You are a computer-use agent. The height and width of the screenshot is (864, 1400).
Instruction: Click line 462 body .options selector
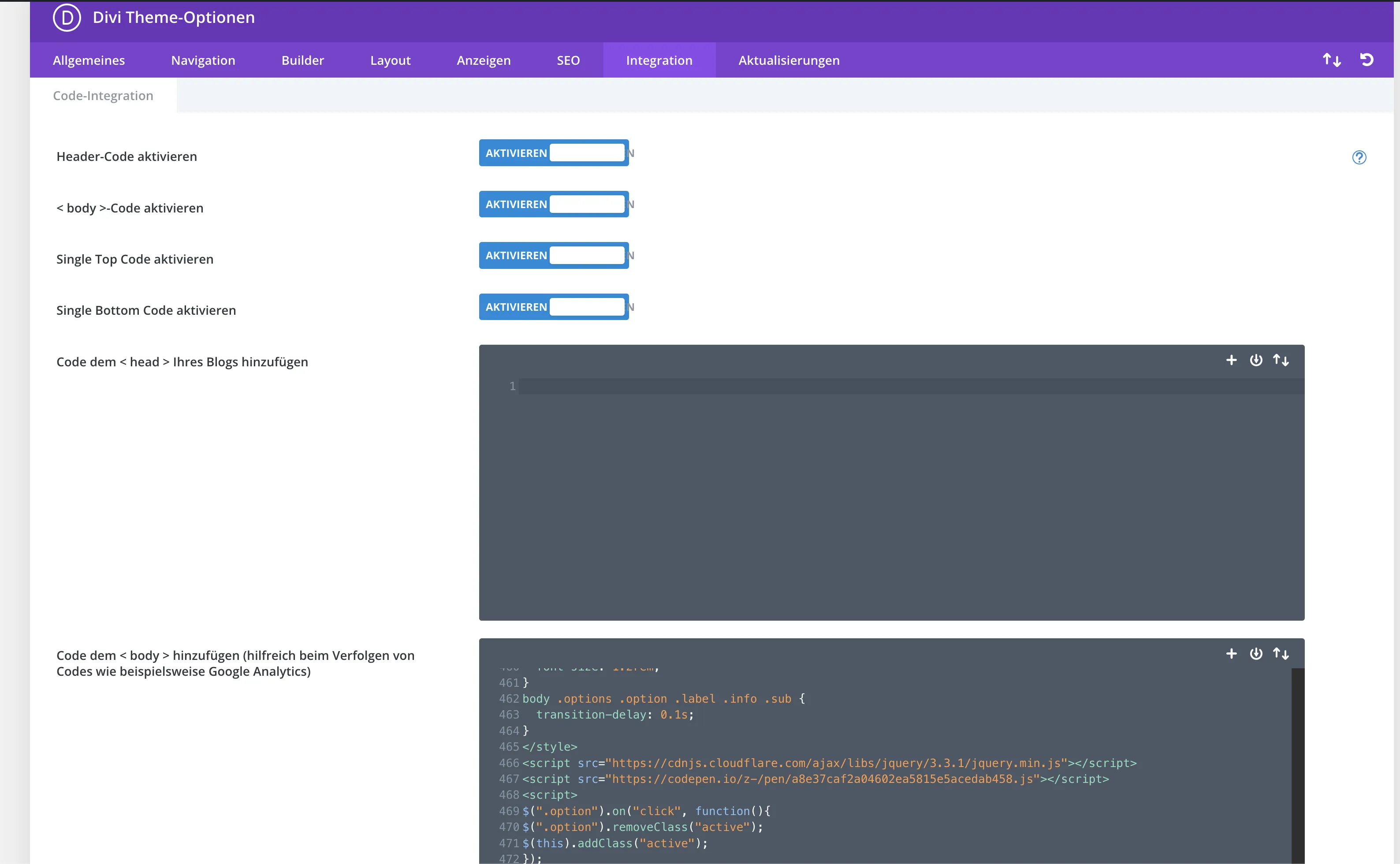coord(663,699)
